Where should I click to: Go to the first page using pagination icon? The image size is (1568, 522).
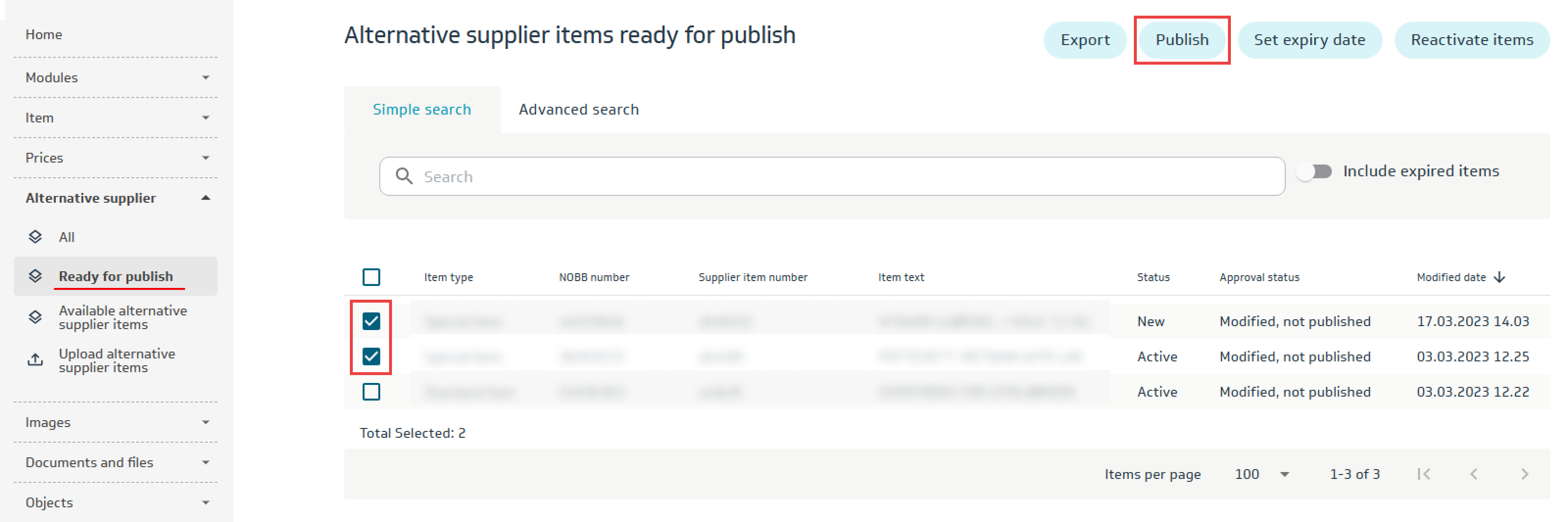pyautogui.click(x=1423, y=474)
